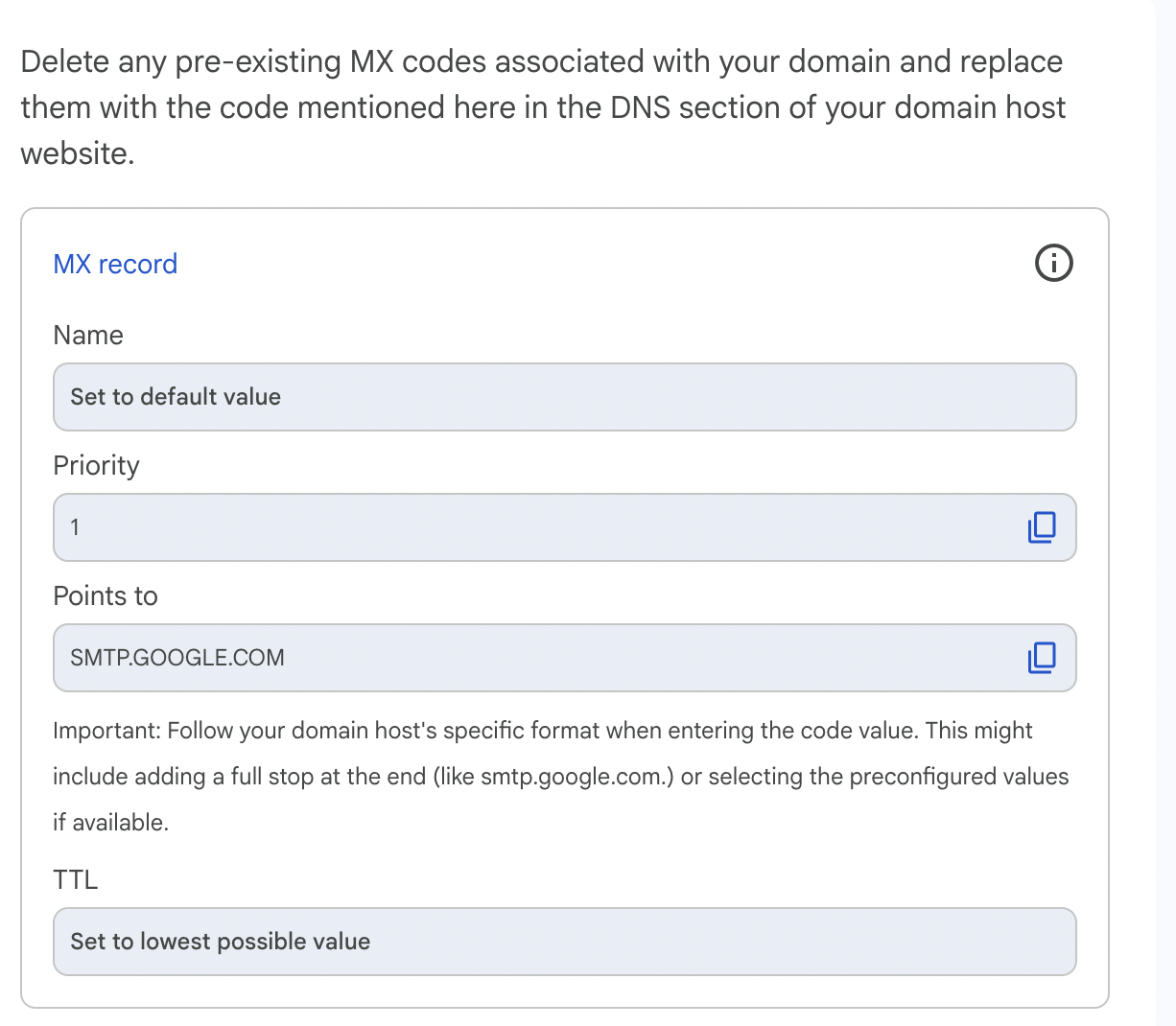Click the blue MX record heading
Screen dimensions: 1176x1026
click(115, 264)
